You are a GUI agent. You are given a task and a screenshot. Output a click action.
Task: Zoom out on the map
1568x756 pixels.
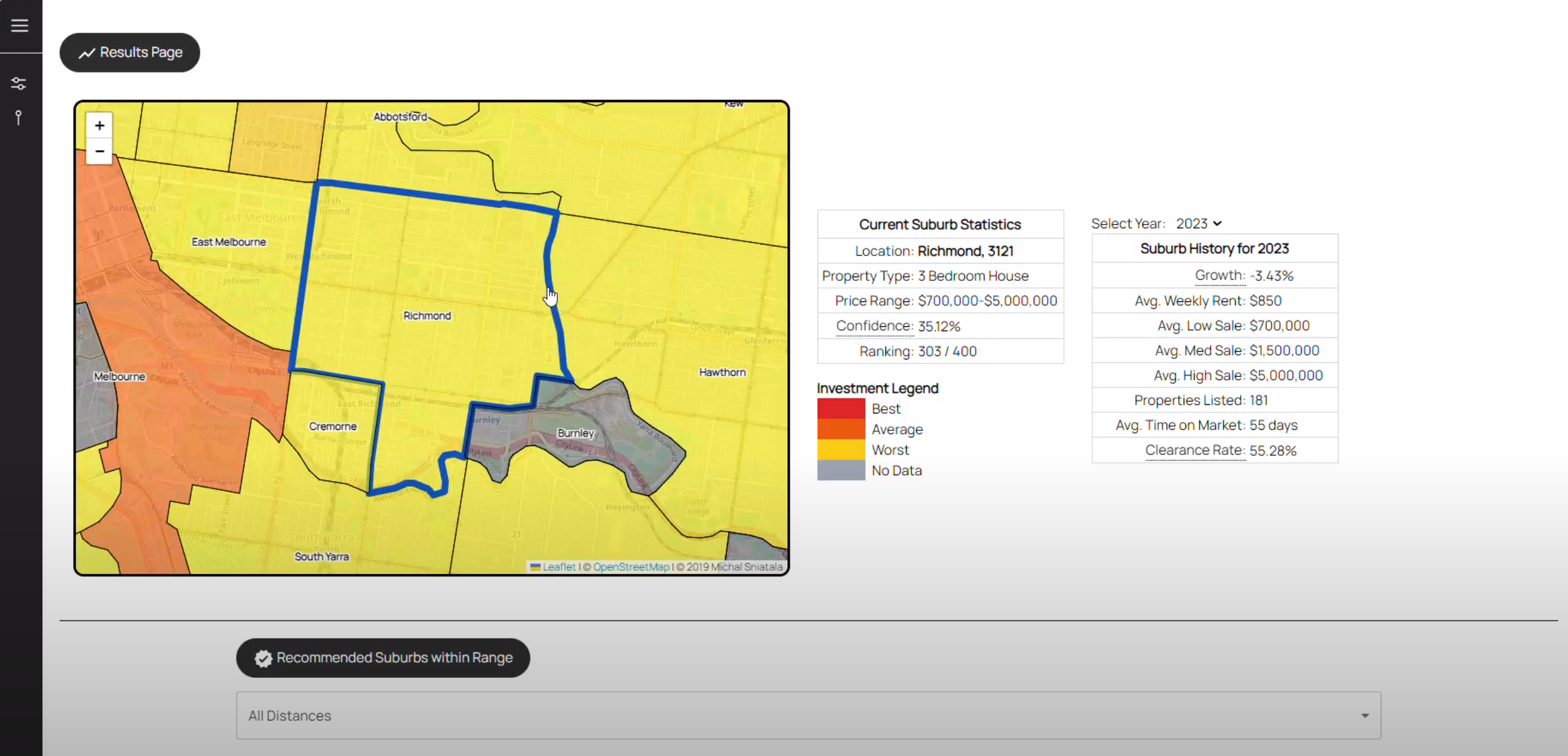99,151
